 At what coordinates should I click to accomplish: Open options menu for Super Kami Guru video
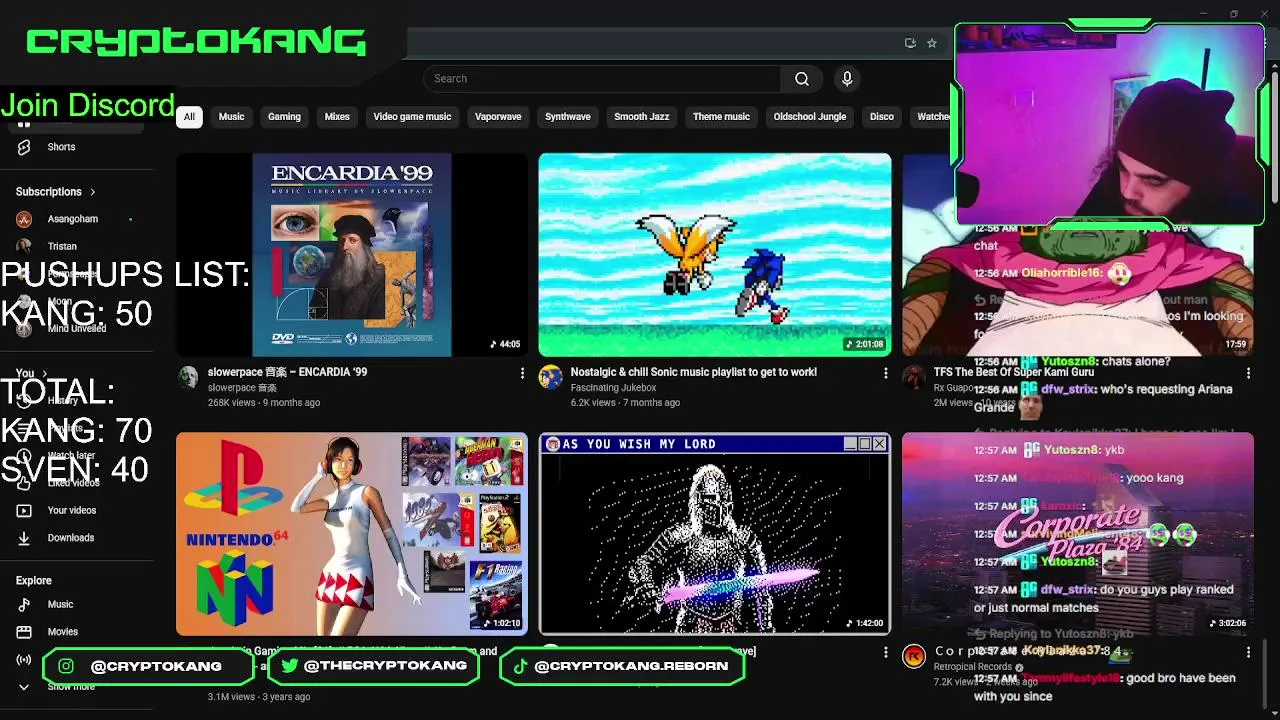coord(1248,373)
